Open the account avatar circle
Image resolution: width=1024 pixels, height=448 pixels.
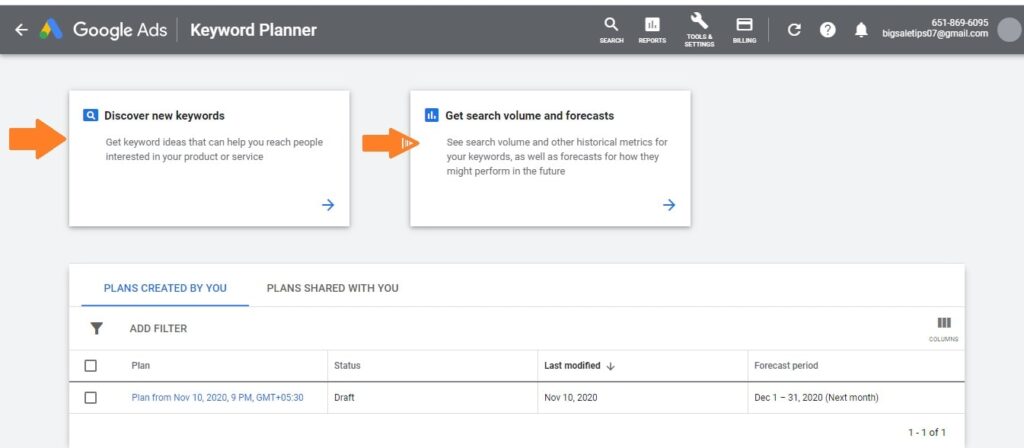(x=1010, y=30)
